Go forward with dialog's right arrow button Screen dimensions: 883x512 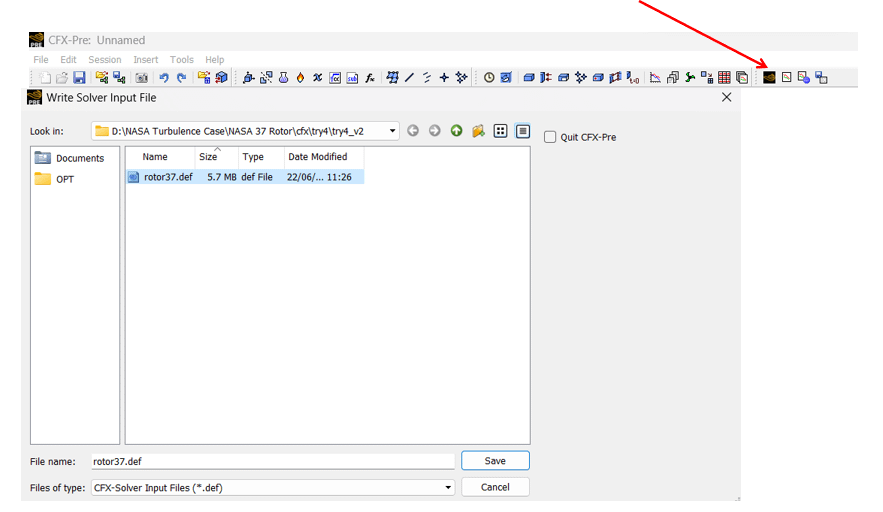tap(434, 131)
